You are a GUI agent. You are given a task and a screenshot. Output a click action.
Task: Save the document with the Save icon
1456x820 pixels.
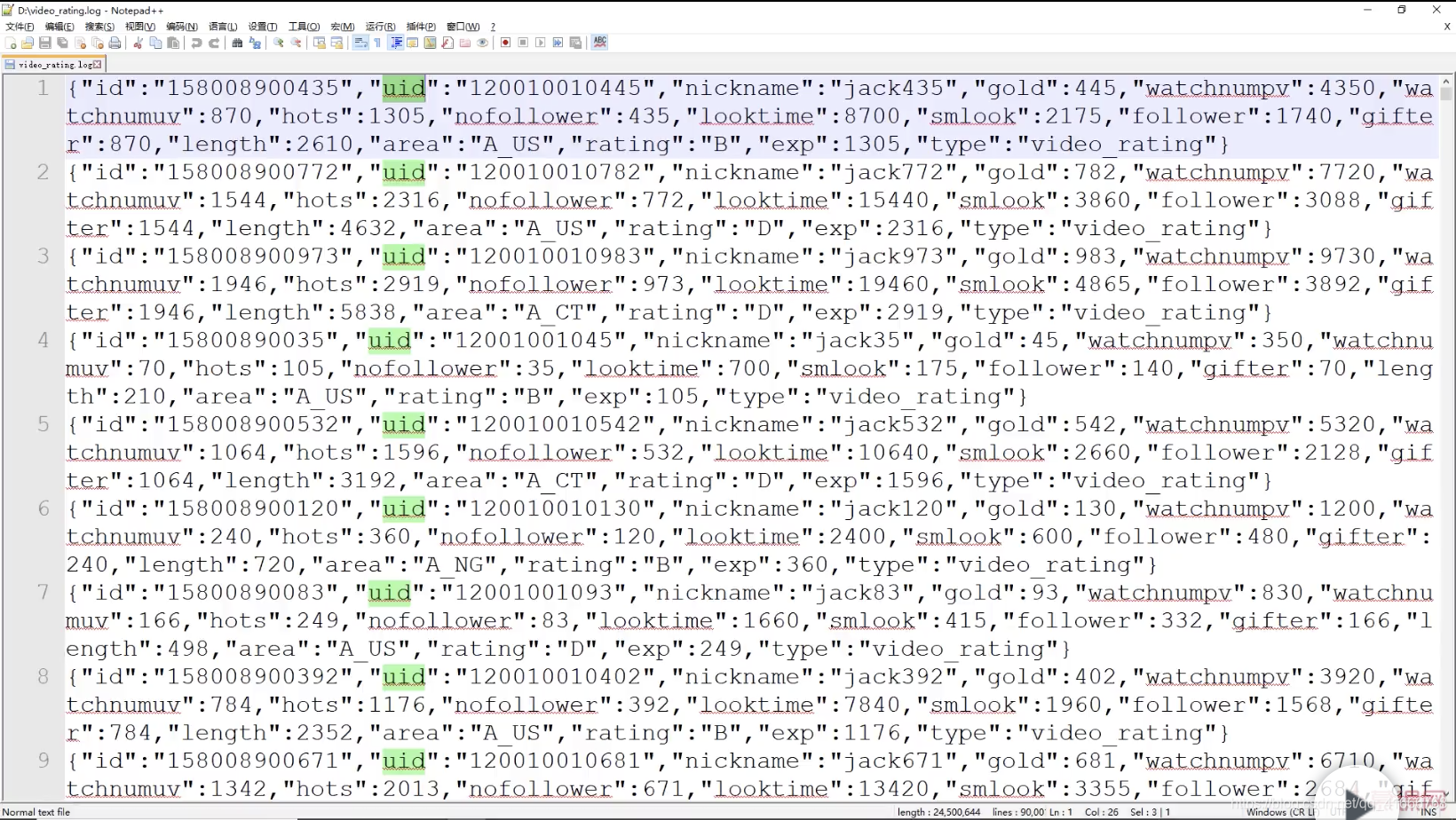pos(44,43)
